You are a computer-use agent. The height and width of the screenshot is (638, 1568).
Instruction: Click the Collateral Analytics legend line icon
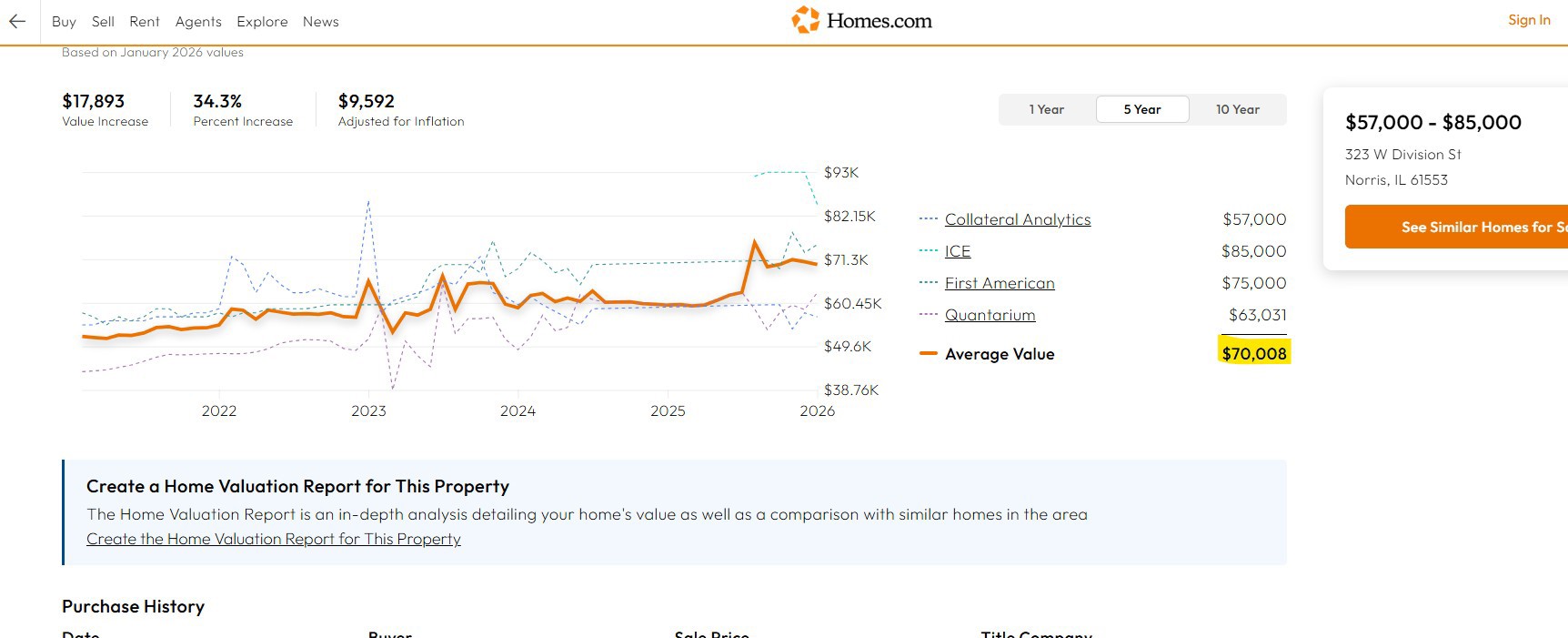pos(928,219)
